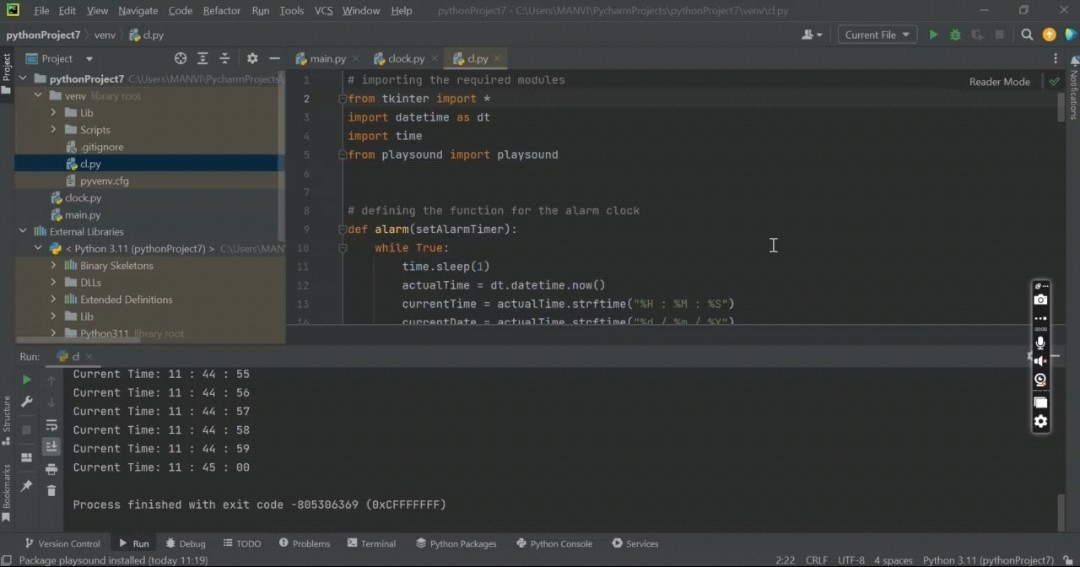This screenshot has height=567, width=1080.
Task: Print the console output
Action: pyautogui.click(x=51, y=469)
